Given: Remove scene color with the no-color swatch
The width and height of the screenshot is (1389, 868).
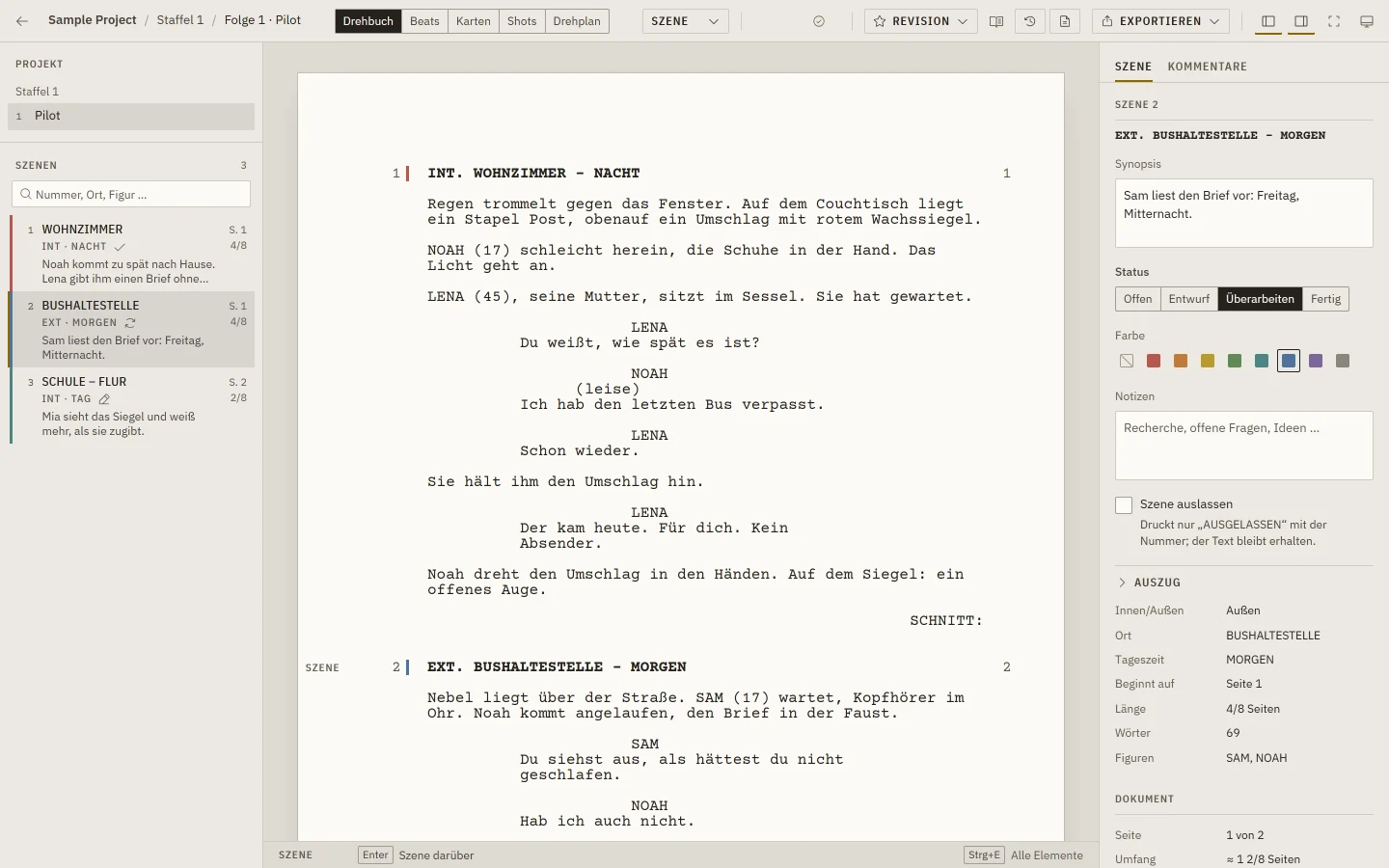Looking at the screenshot, I should tap(1127, 361).
